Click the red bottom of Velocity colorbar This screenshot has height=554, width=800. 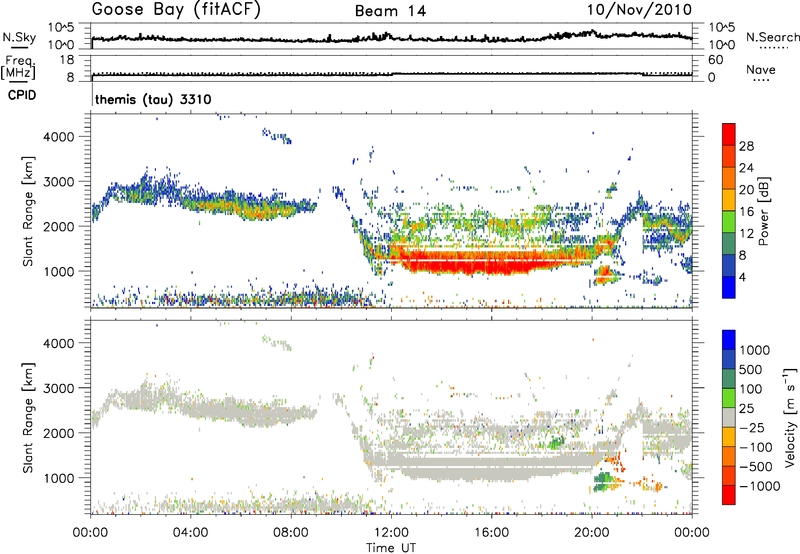[729, 495]
